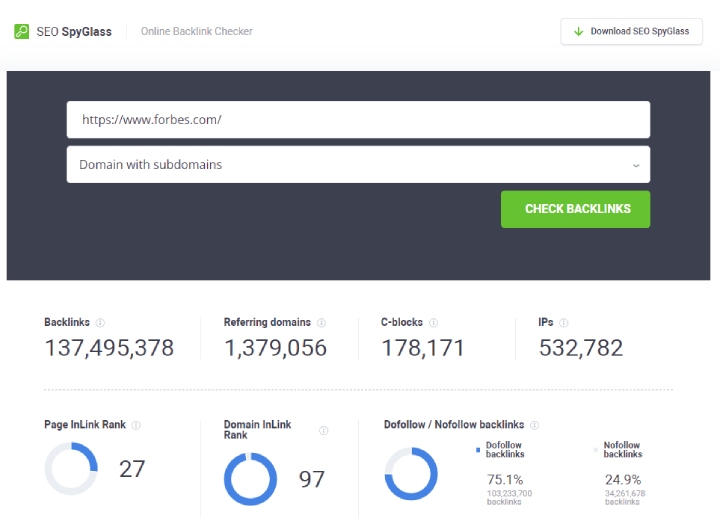Viewport: 720px width, 521px height.
Task: Click the info icon next to C-blocks
Action: tap(433, 323)
